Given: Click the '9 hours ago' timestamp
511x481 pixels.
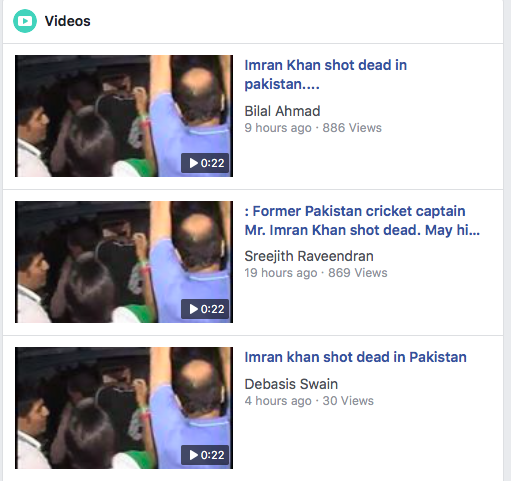Looking at the screenshot, I should [278, 128].
